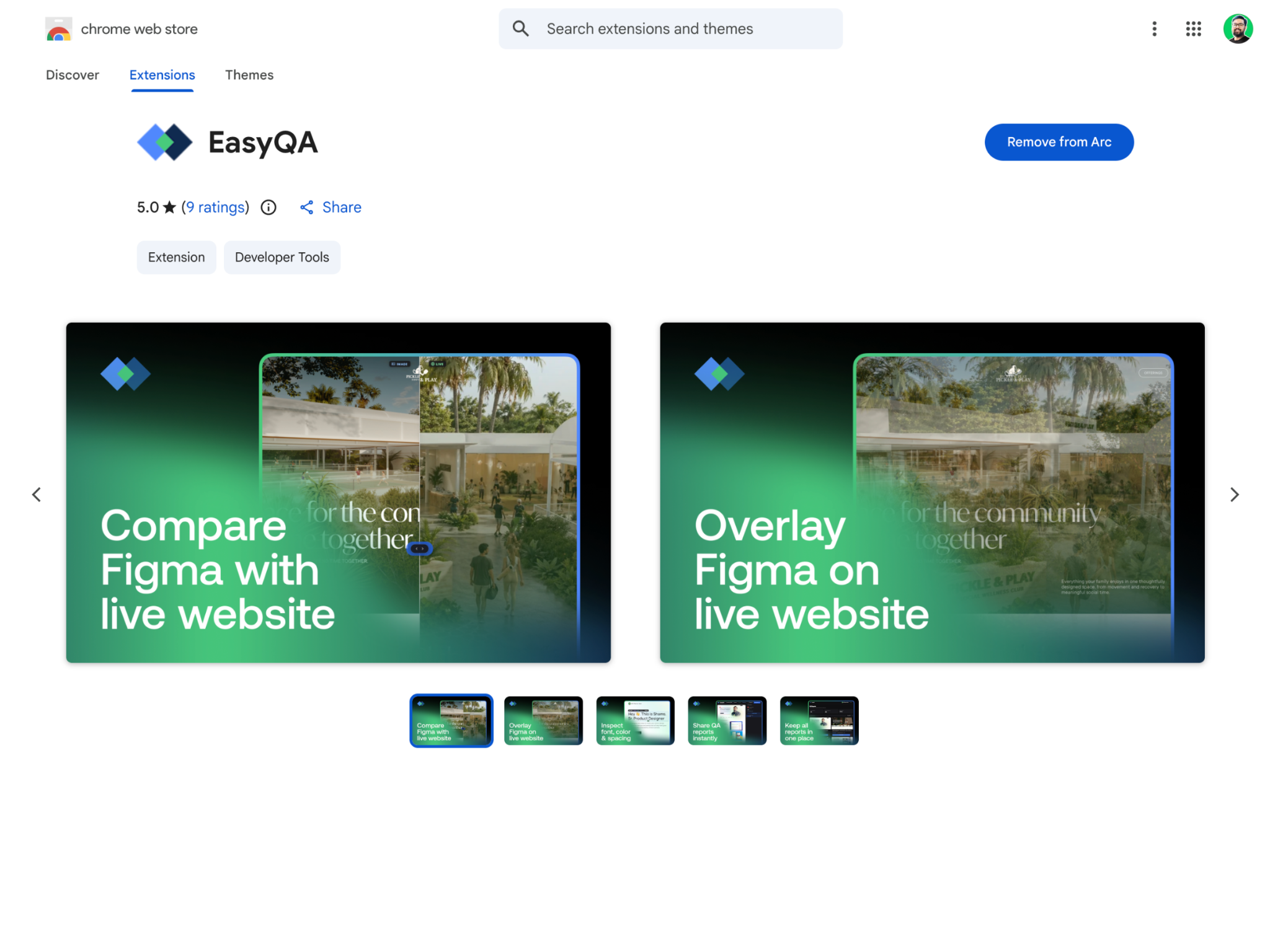Screen dimensions: 1270x952
Task: Click the Share icon
Action: point(306,207)
